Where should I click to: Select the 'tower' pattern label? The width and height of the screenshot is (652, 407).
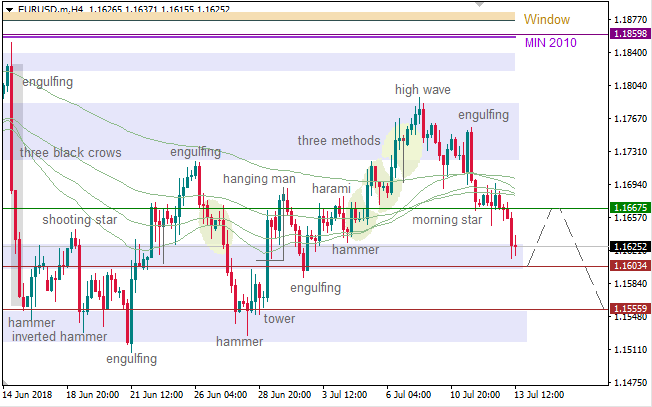pyautogui.click(x=279, y=319)
